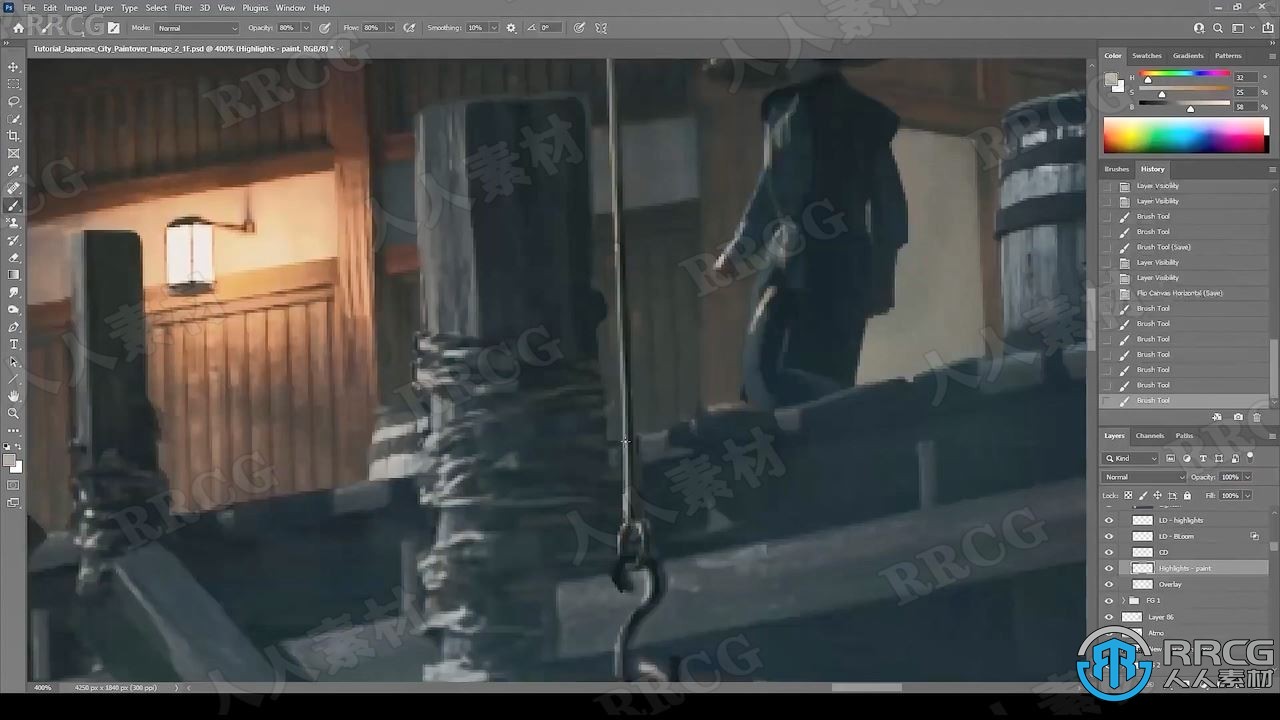
Task: Expand the FG 1 layer group
Action: point(1123,600)
